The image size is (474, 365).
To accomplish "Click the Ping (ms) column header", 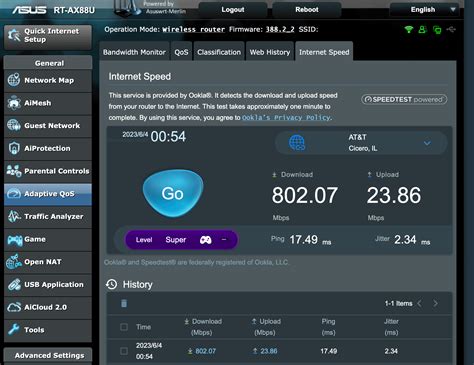I will click(x=328, y=327).
